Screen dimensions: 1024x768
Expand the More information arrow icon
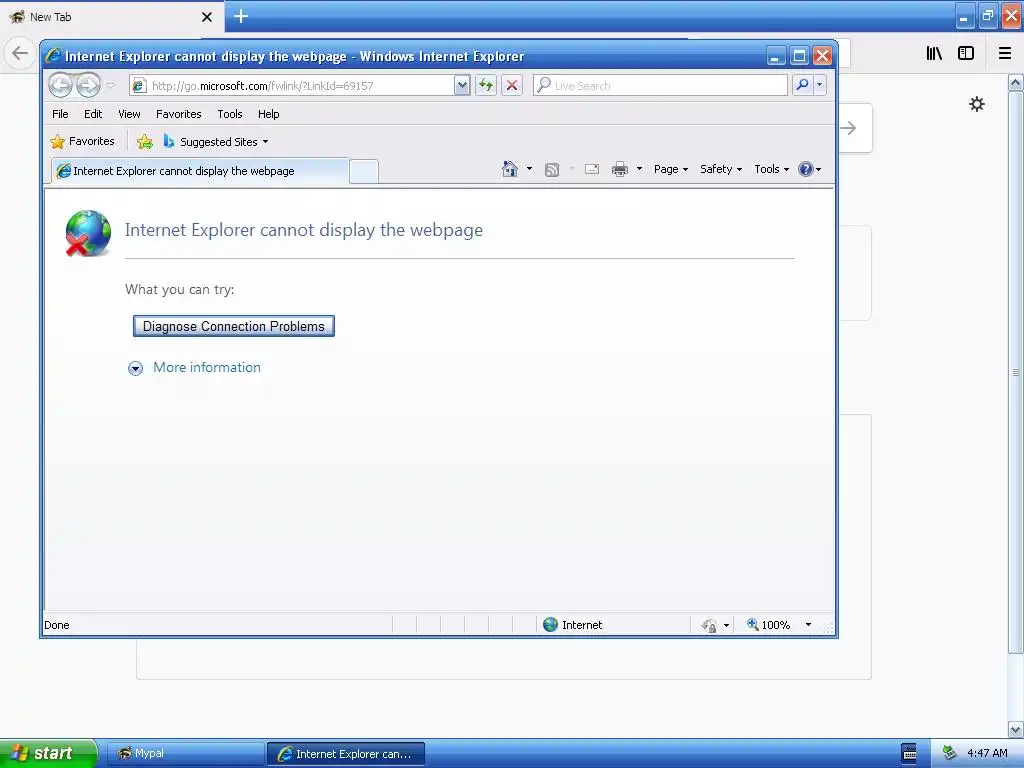pyautogui.click(x=135, y=368)
